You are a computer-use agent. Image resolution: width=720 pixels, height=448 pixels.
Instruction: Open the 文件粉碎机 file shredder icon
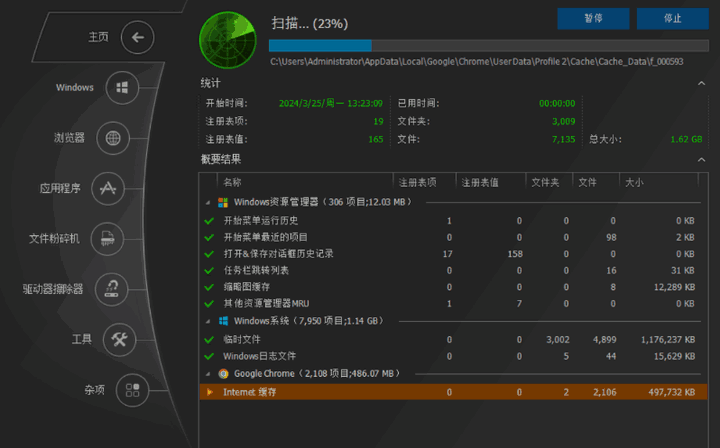(x=105, y=238)
